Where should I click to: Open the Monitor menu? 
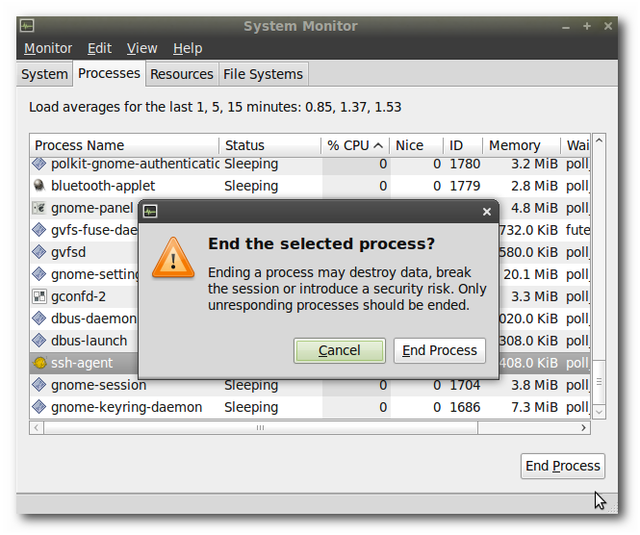[x=48, y=48]
